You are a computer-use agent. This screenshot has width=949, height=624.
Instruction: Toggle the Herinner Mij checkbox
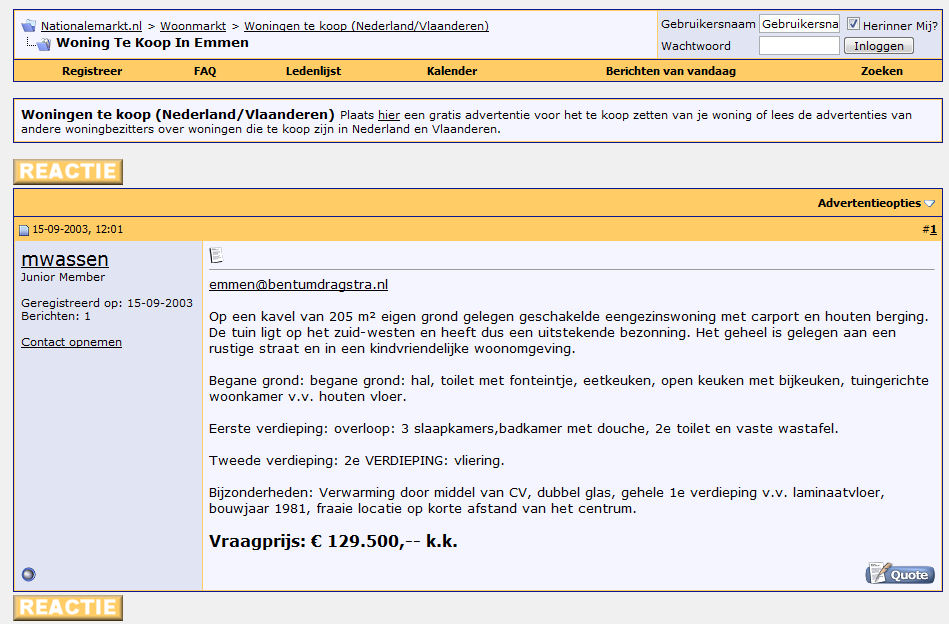pos(853,24)
